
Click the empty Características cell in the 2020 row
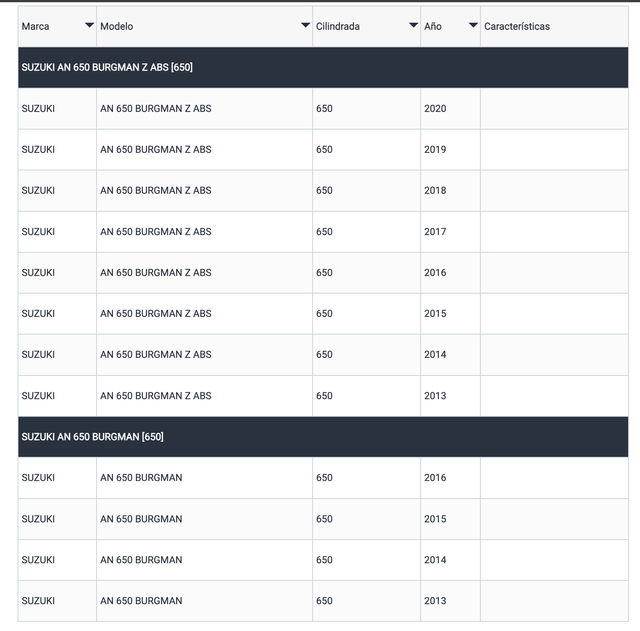553,108
